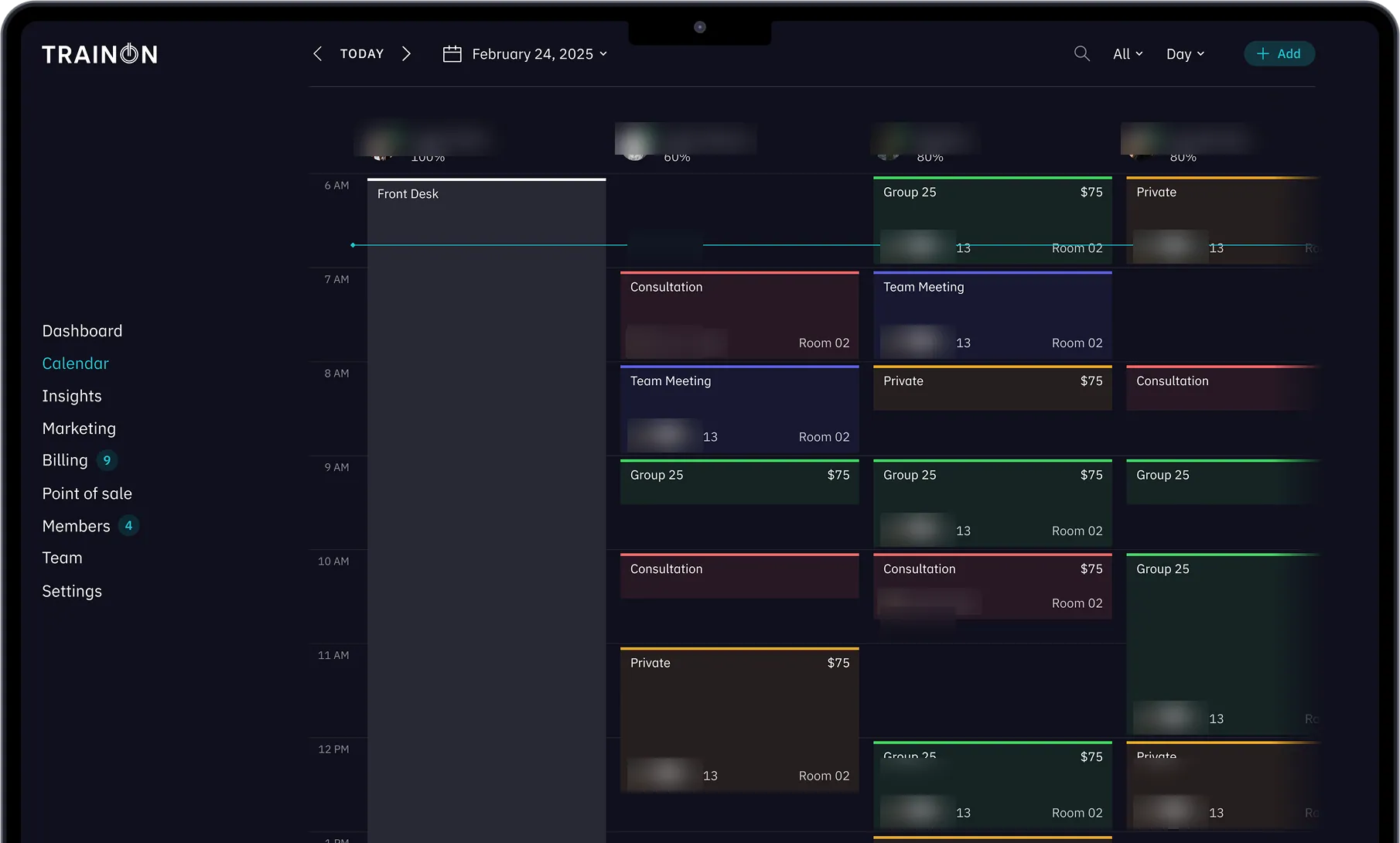1400x843 pixels.
Task: Add a new calendar entry
Action: click(x=1279, y=53)
